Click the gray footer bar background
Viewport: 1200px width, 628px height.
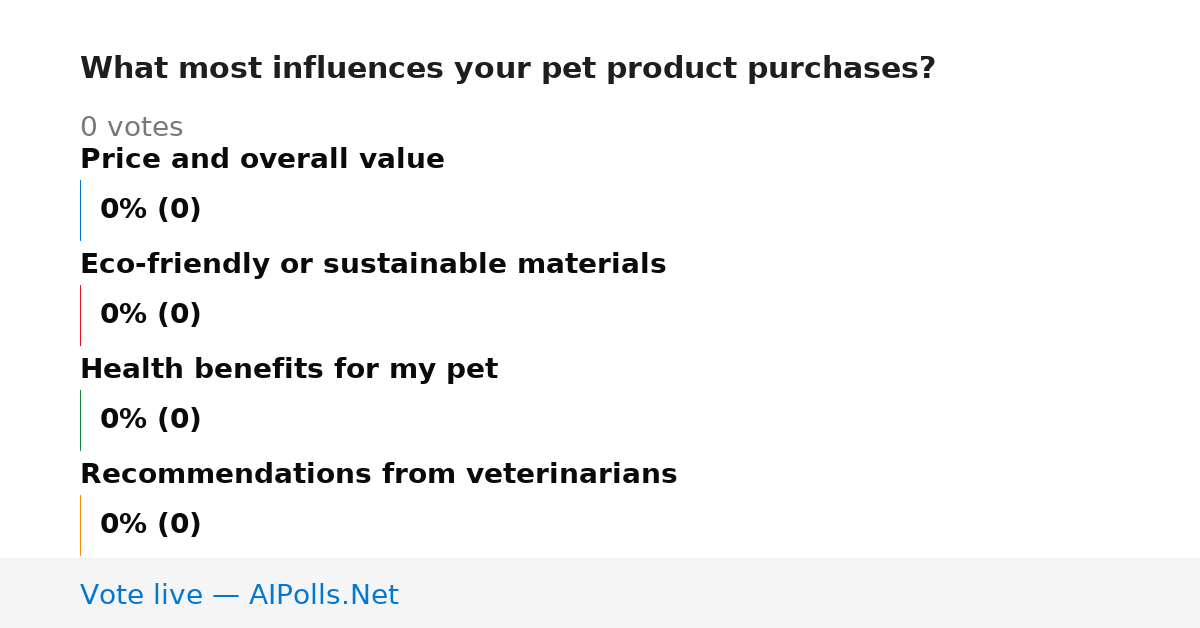pyautogui.click(x=800, y=593)
